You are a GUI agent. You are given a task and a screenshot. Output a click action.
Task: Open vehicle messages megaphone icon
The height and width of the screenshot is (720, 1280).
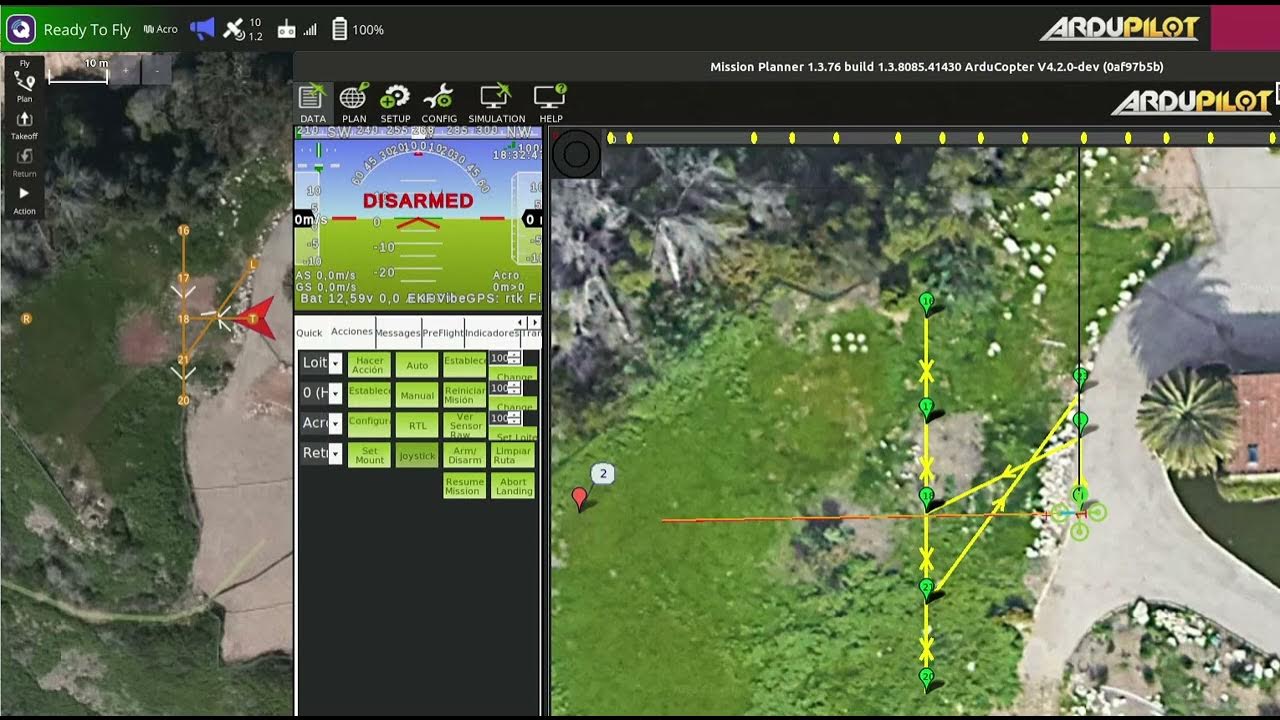click(202, 29)
